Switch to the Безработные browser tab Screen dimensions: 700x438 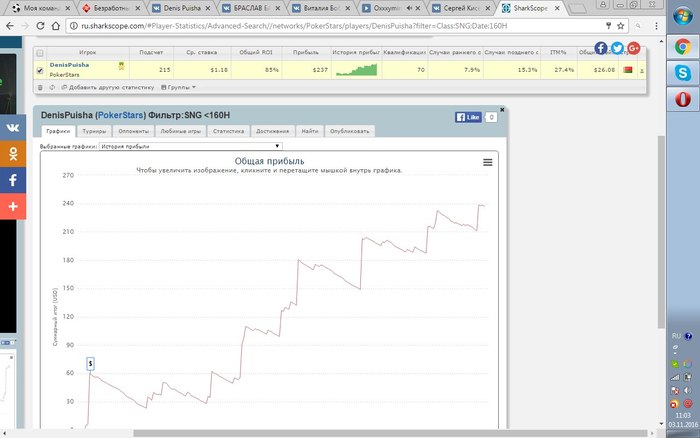[110, 8]
